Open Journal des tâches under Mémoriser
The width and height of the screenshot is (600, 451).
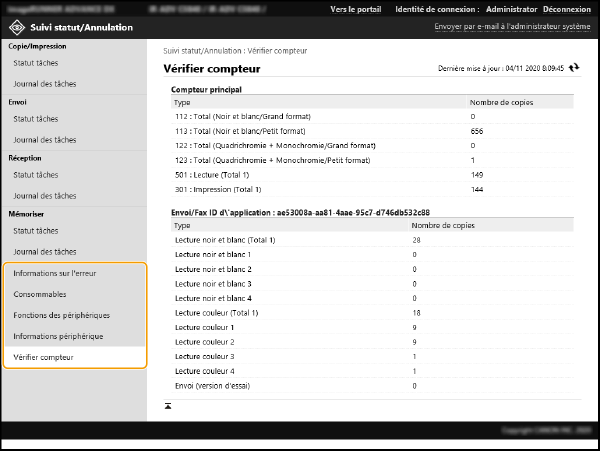pos(44,251)
